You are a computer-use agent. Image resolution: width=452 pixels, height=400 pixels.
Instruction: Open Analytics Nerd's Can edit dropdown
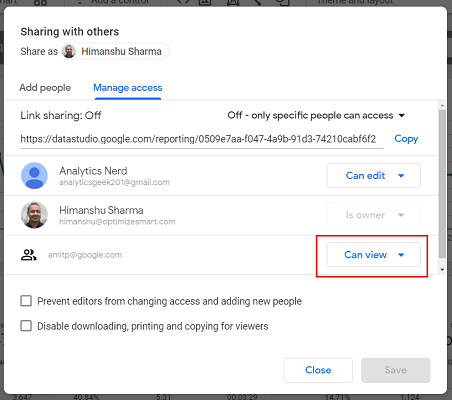coord(374,175)
